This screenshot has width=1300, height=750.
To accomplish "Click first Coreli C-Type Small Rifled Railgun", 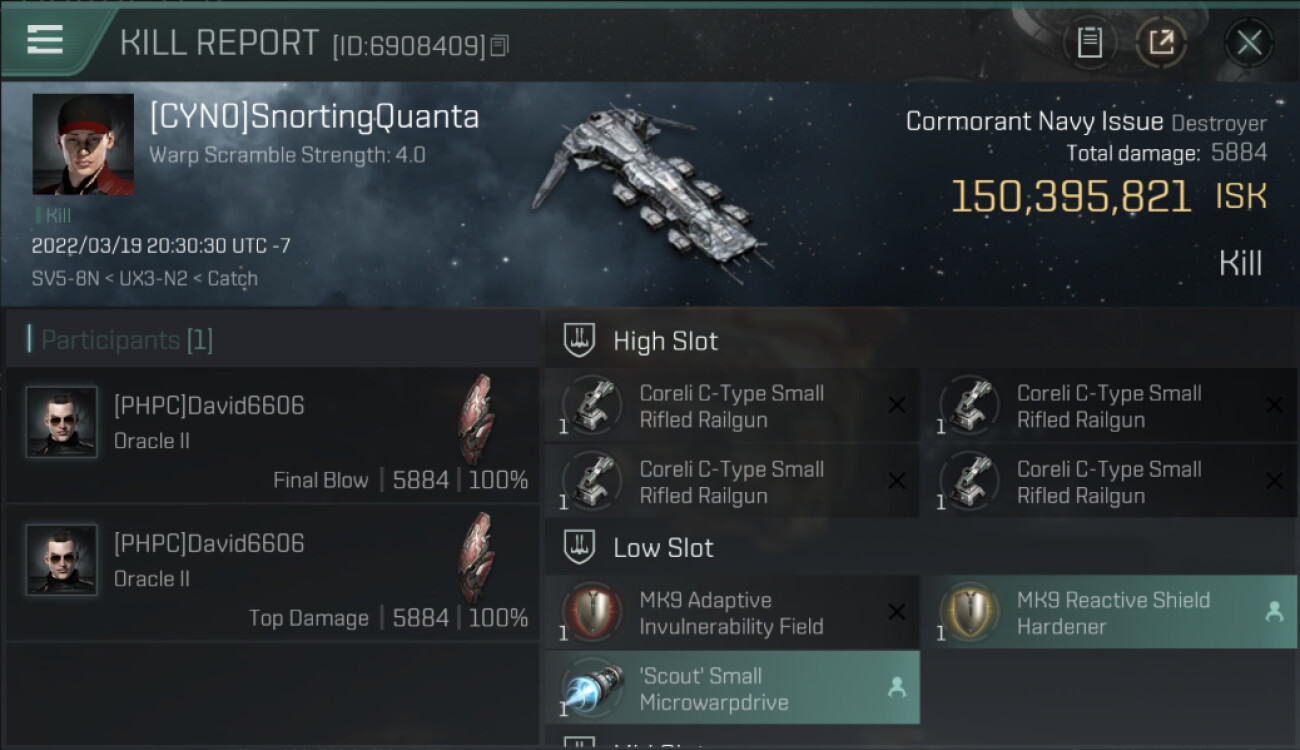I will click(x=732, y=406).
